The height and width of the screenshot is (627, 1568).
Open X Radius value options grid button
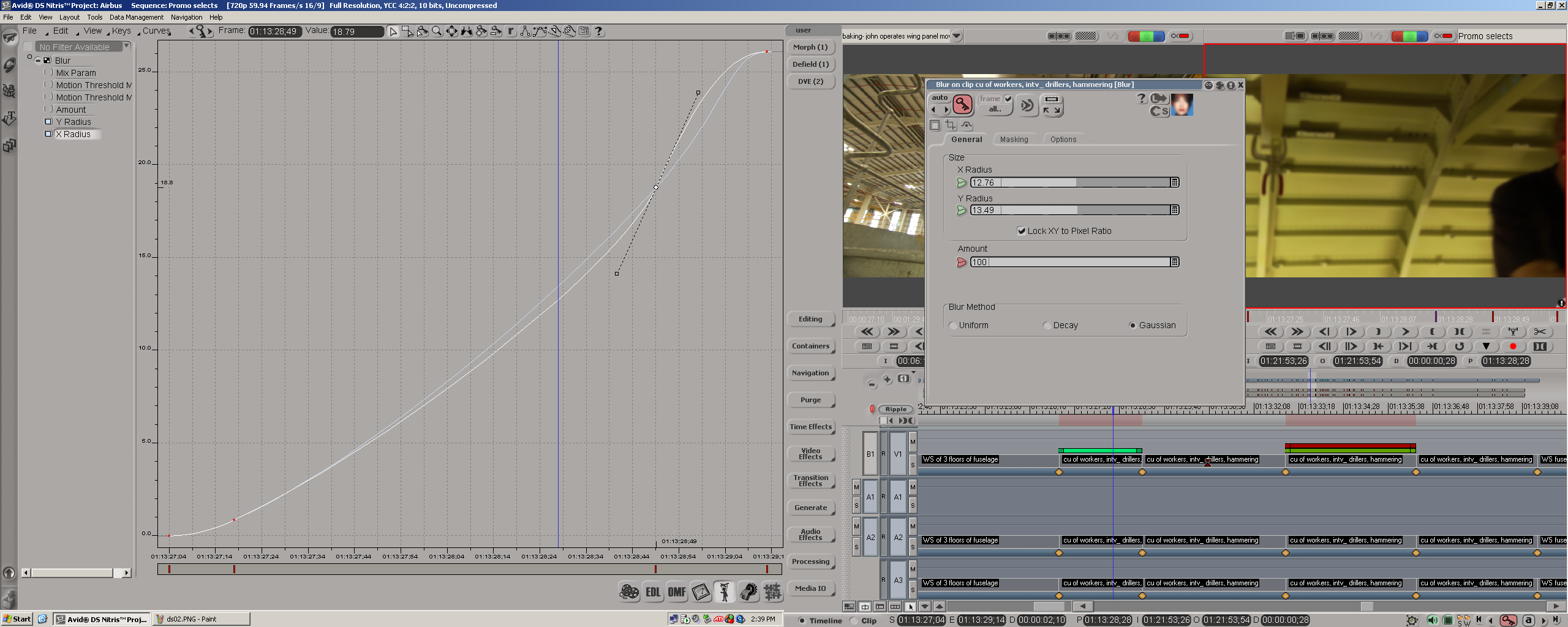[1175, 182]
